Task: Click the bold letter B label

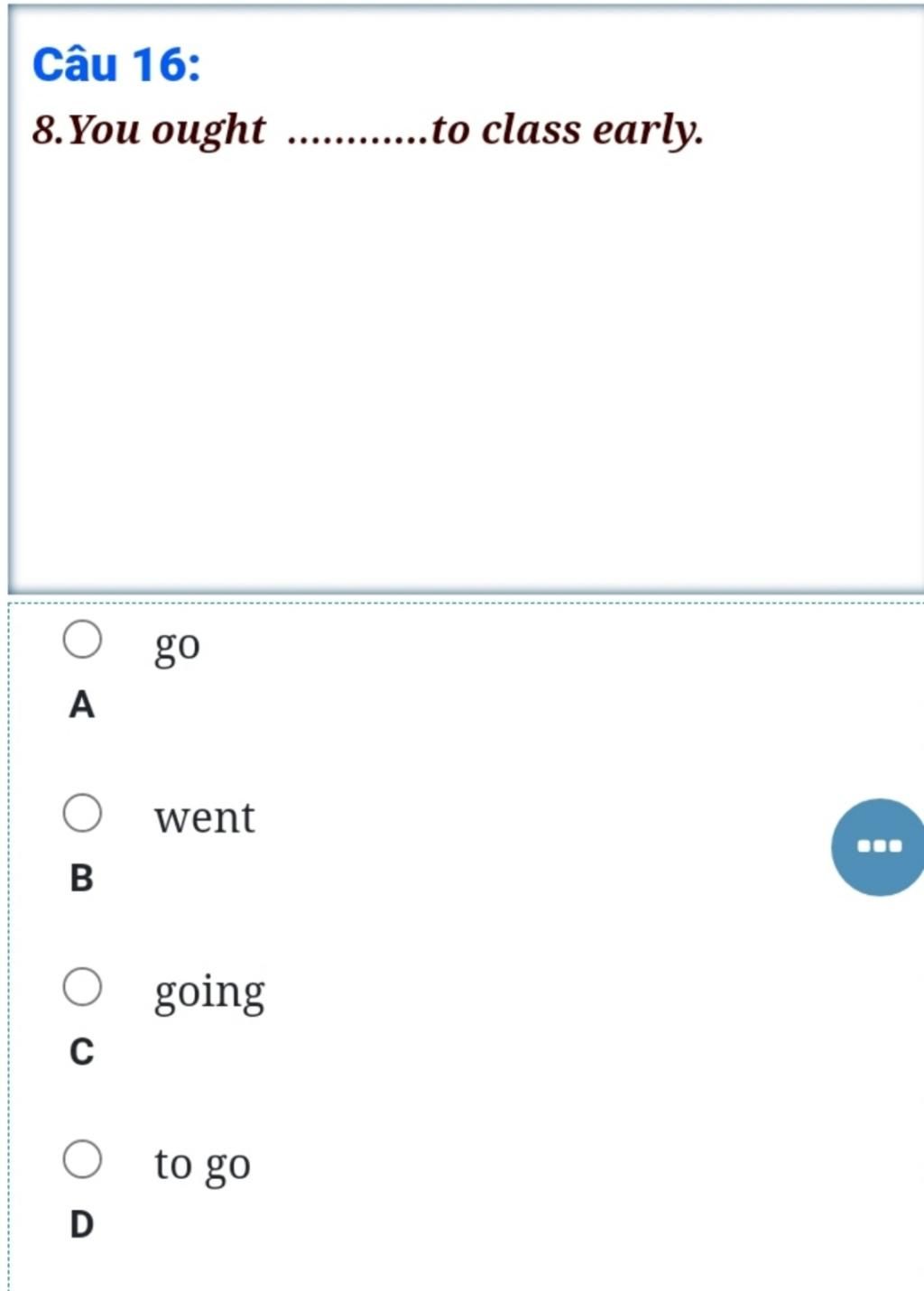Action: 81,878
